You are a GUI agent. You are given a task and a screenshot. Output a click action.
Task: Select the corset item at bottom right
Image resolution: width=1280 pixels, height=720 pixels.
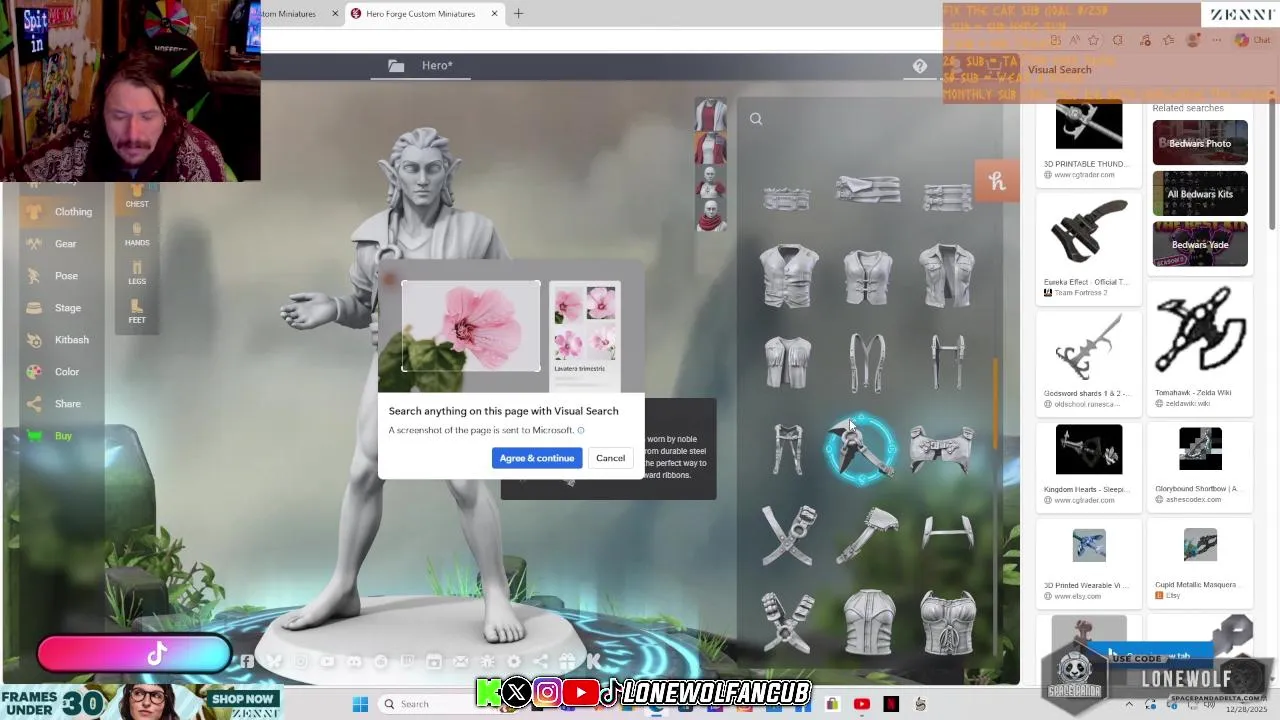click(946, 622)
